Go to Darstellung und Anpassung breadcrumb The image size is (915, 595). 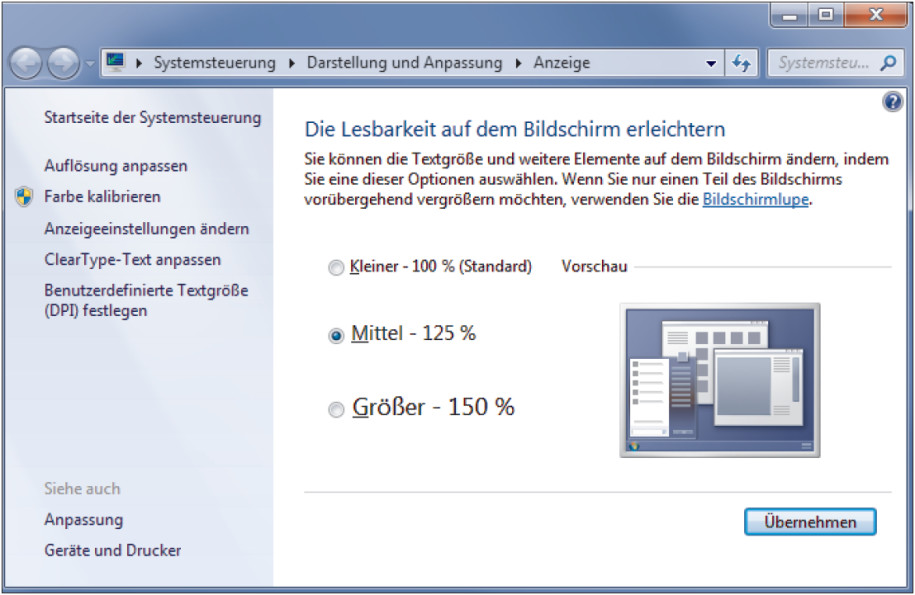point(404,63)
